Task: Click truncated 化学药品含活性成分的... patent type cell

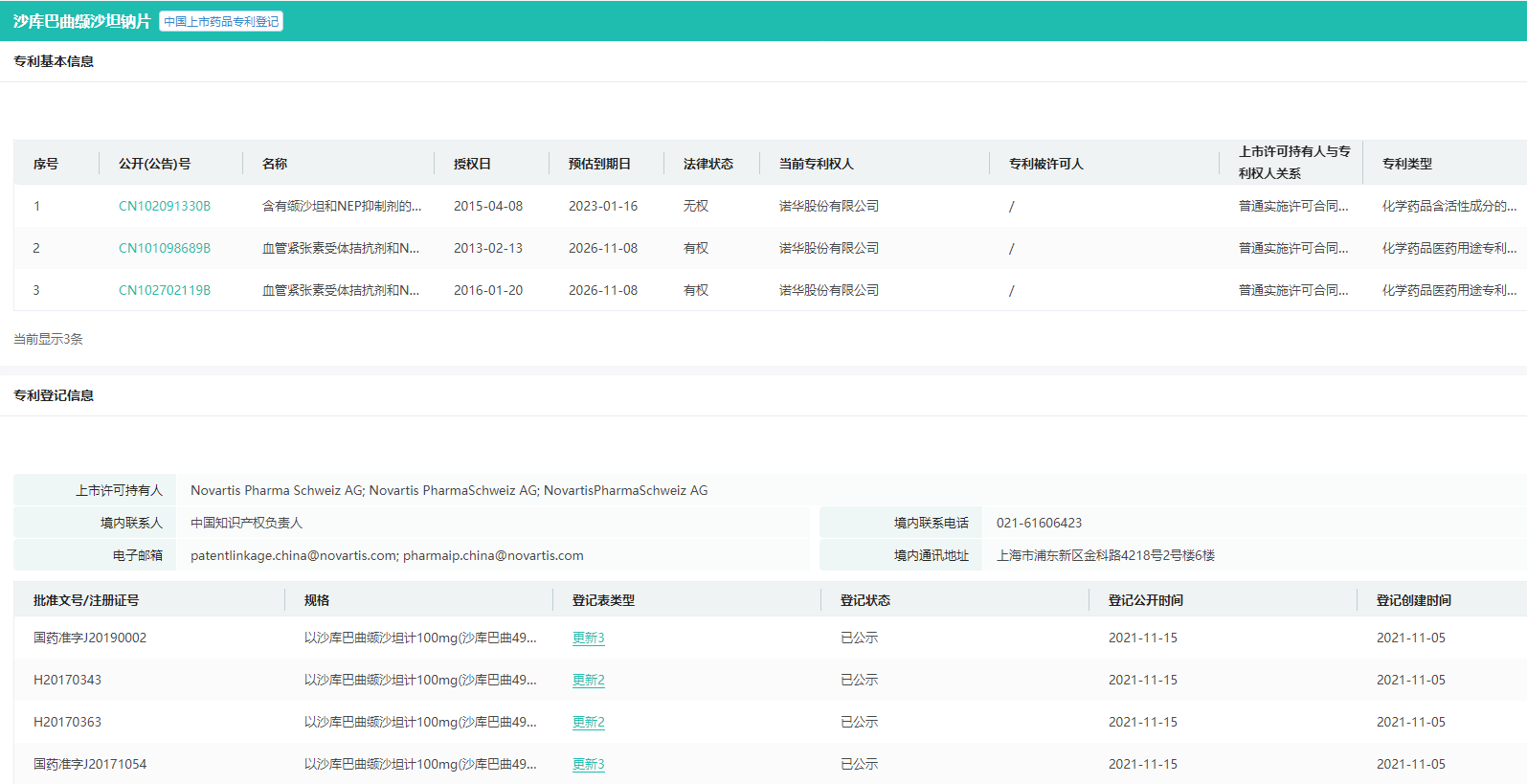Action: [x=1448, y=206]
